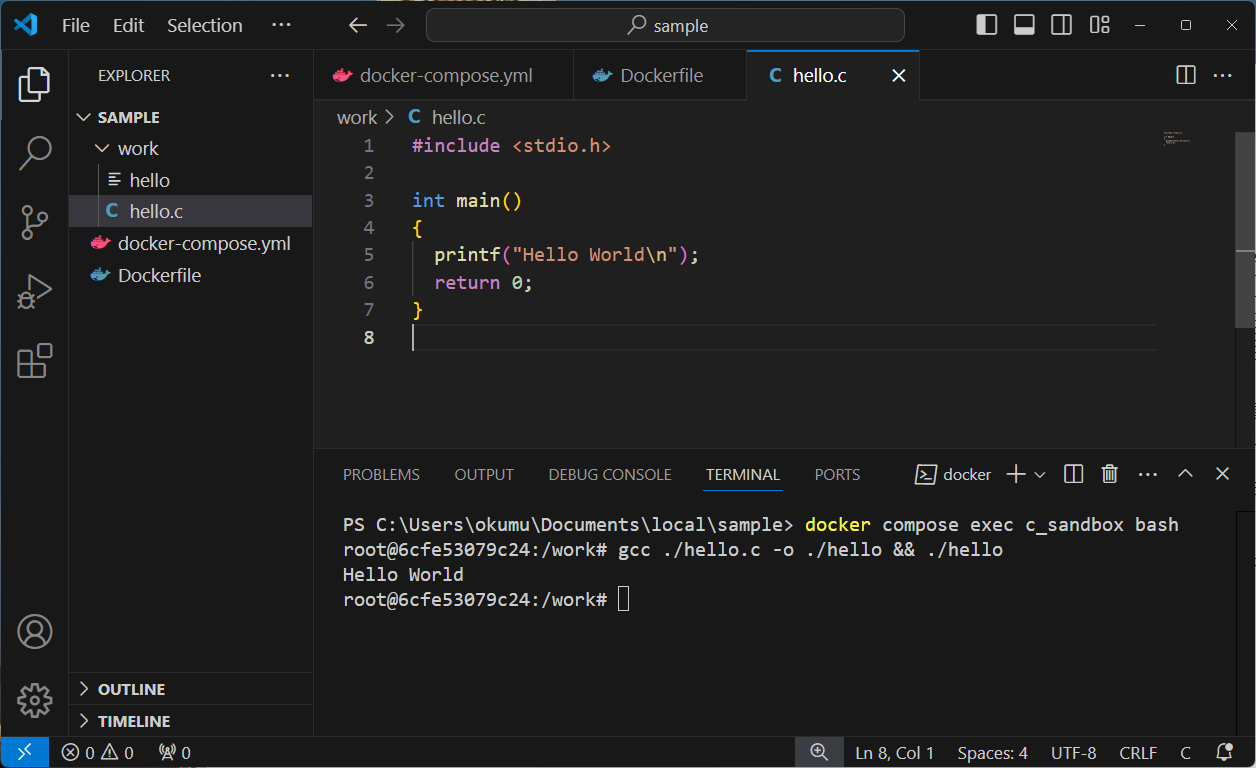Split the editor to the right
This screenshot has width=1256, height=768.
[1186, 75]
